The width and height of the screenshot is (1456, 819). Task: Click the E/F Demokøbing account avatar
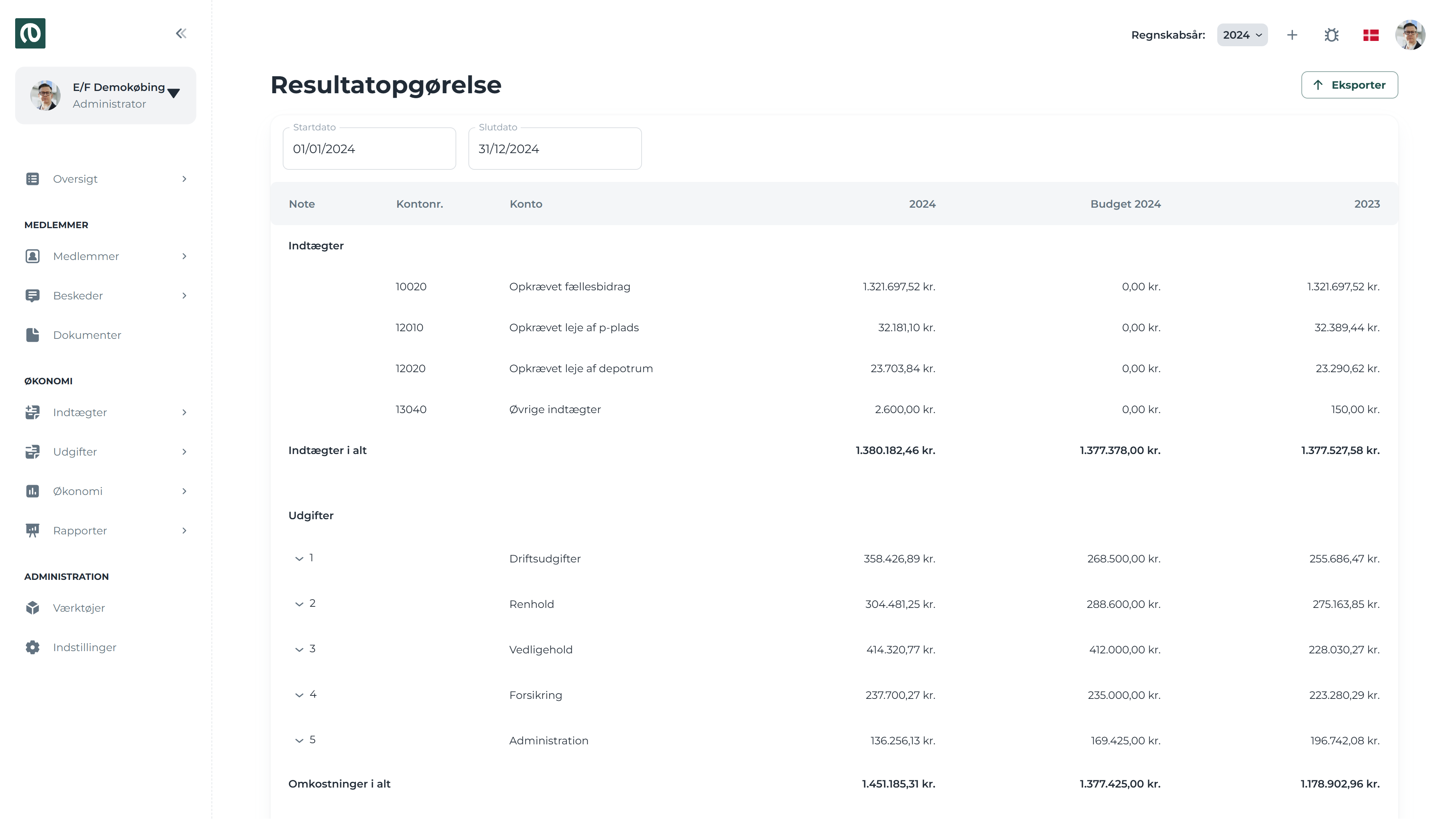[x=45, y=95]
